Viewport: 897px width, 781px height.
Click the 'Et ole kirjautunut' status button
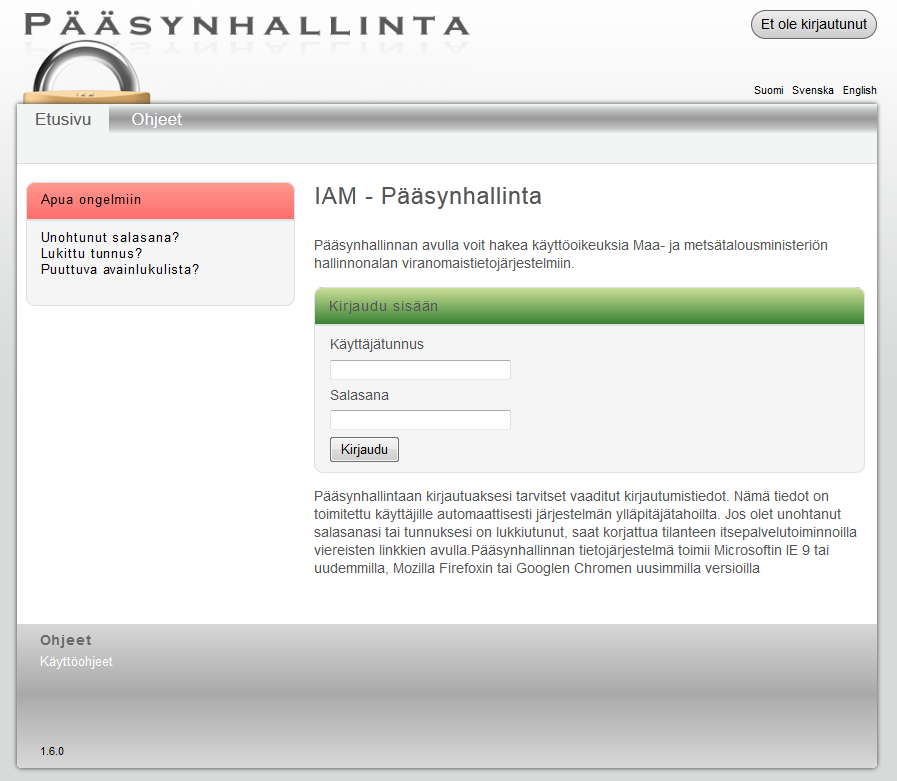[x=813, y=25]
